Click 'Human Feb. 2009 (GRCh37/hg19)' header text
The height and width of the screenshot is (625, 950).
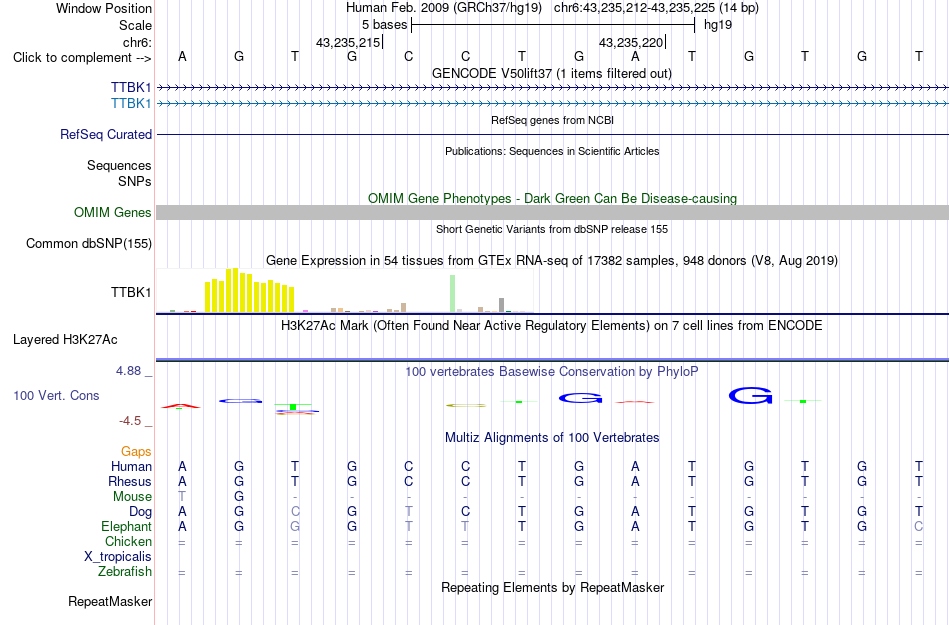pyautogui.click(x=445, y=8)
